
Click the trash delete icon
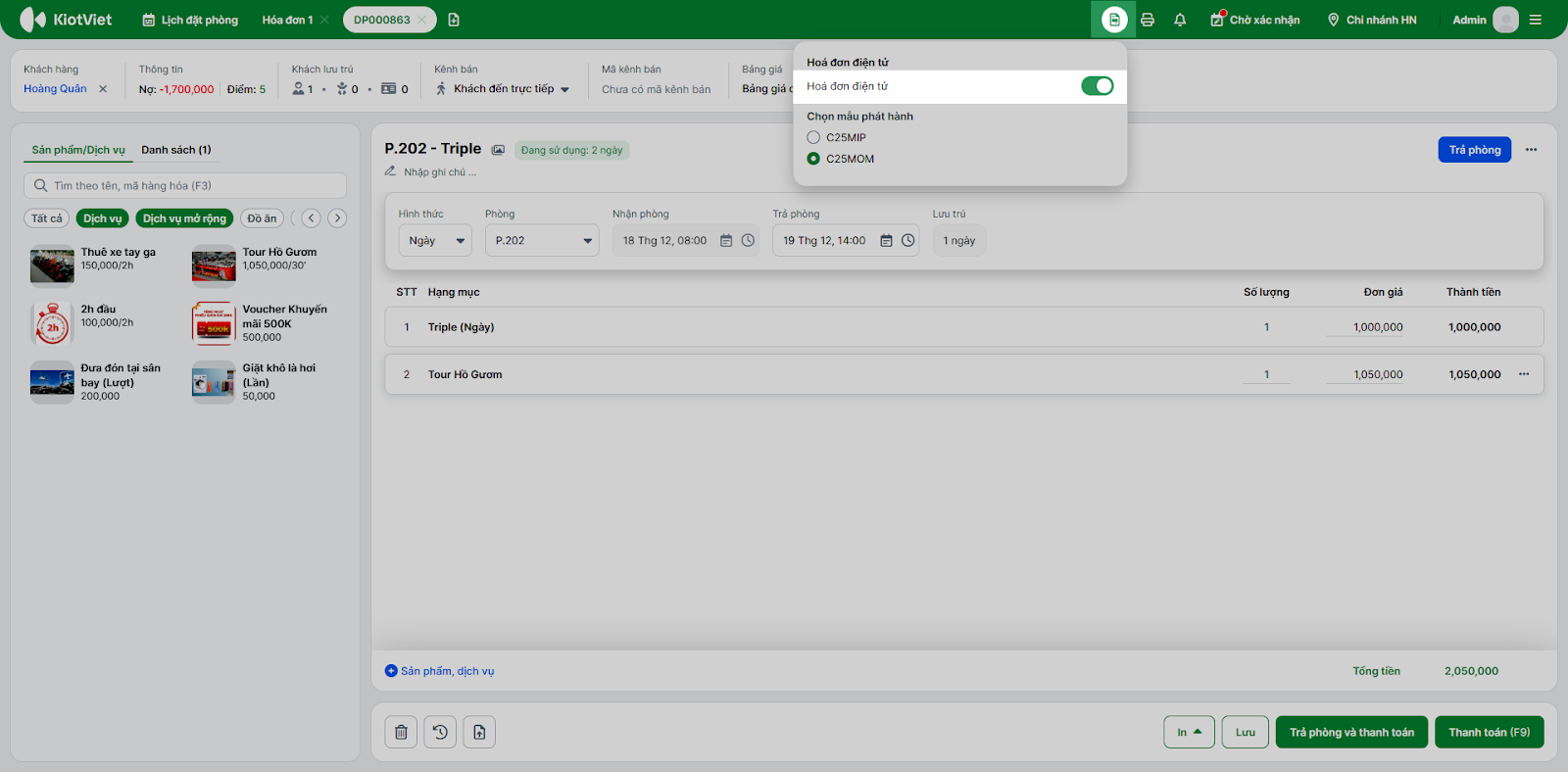[401, 732]
